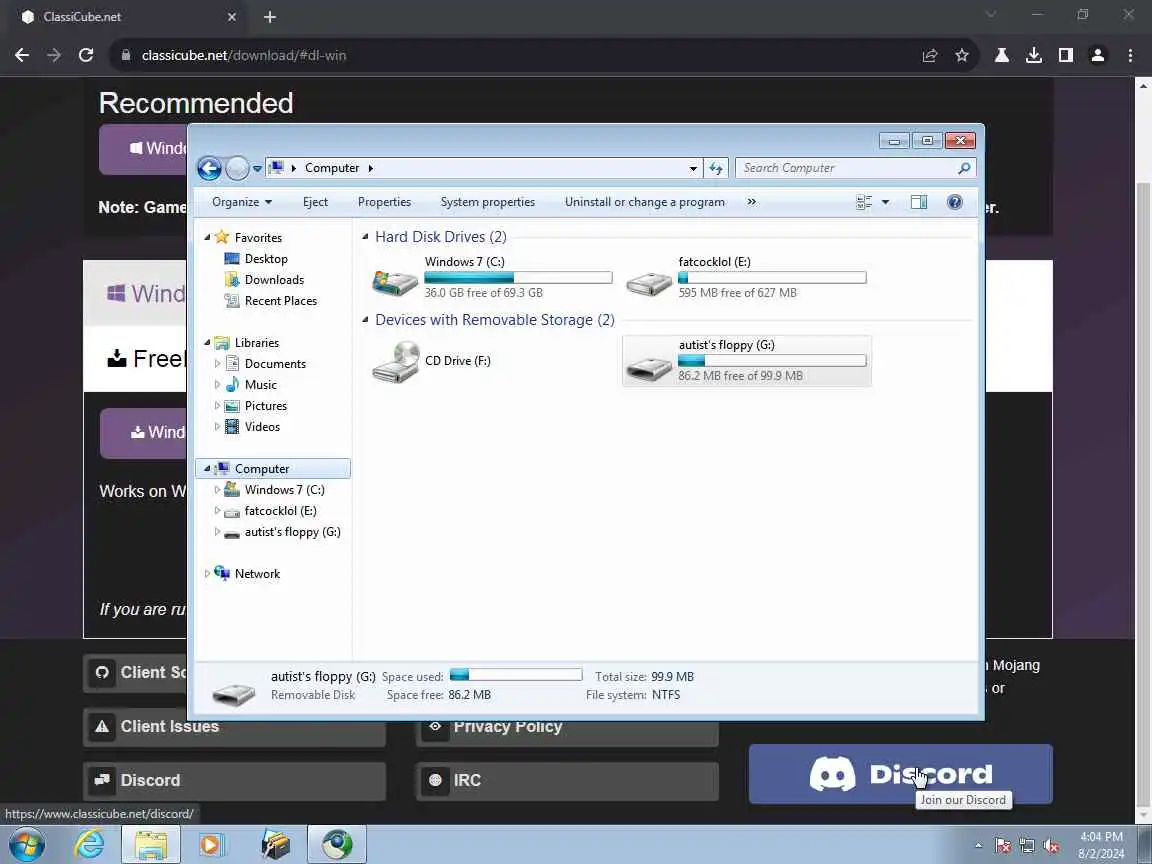Select the ClassiCube.net tab
Screen dimensions: 1152x864
tap(129, 17)
